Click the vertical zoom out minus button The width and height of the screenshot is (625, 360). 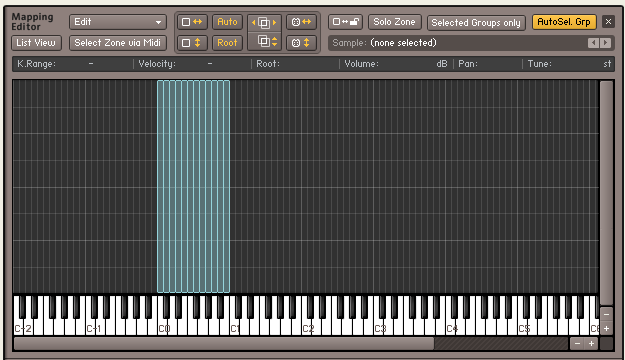tap(606, 315)
